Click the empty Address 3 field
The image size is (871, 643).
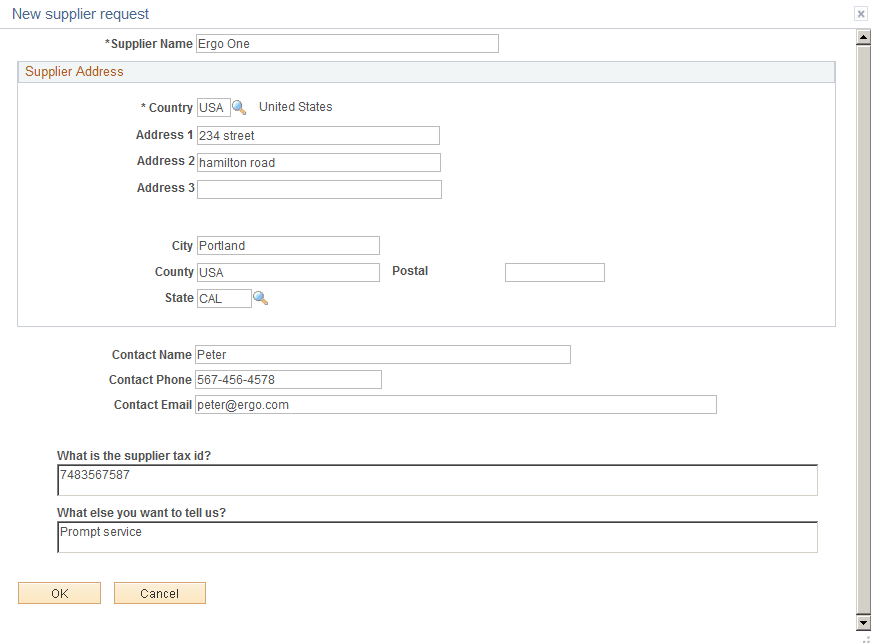(319, 189)
